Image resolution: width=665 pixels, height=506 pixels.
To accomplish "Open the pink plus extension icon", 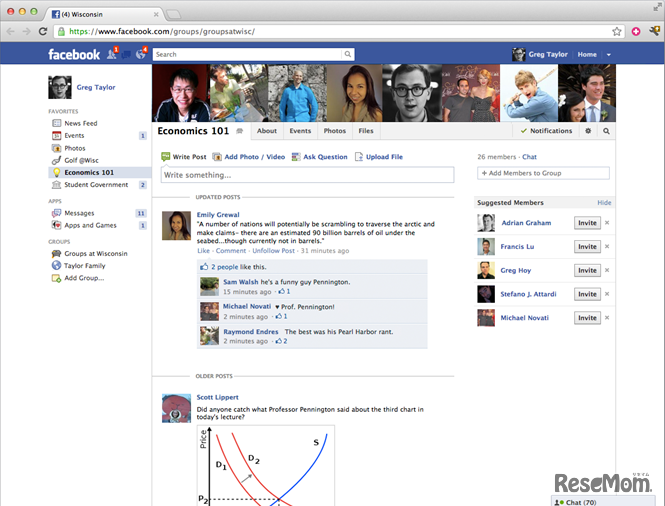I will click(636, 31).
